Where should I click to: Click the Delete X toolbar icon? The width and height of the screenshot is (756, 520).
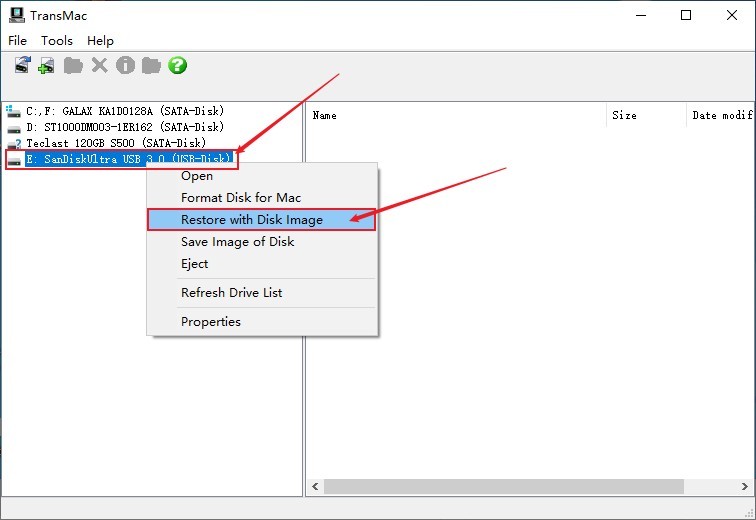[x=99, y=65]
